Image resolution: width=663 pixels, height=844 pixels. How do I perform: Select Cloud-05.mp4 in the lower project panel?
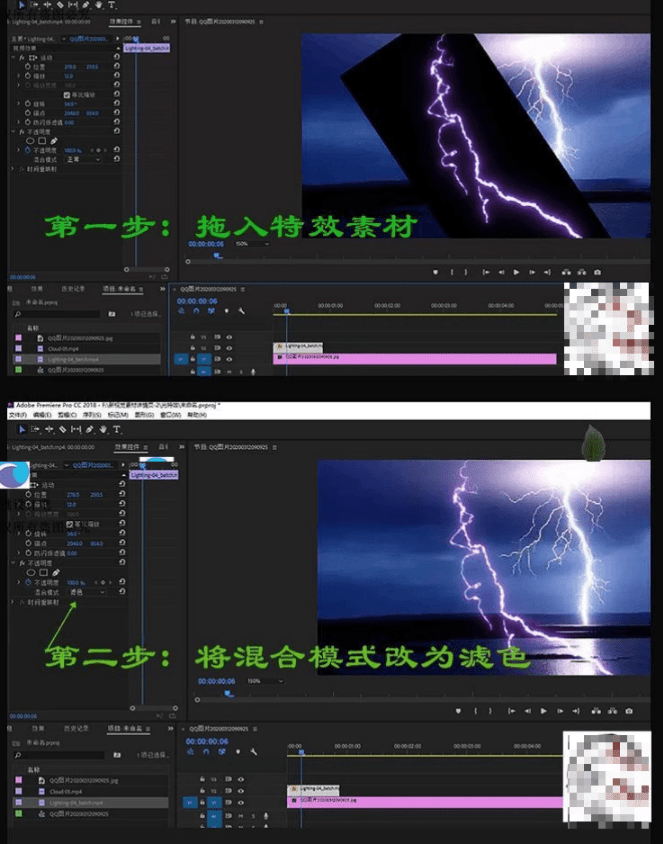click(x=66, y=791)
